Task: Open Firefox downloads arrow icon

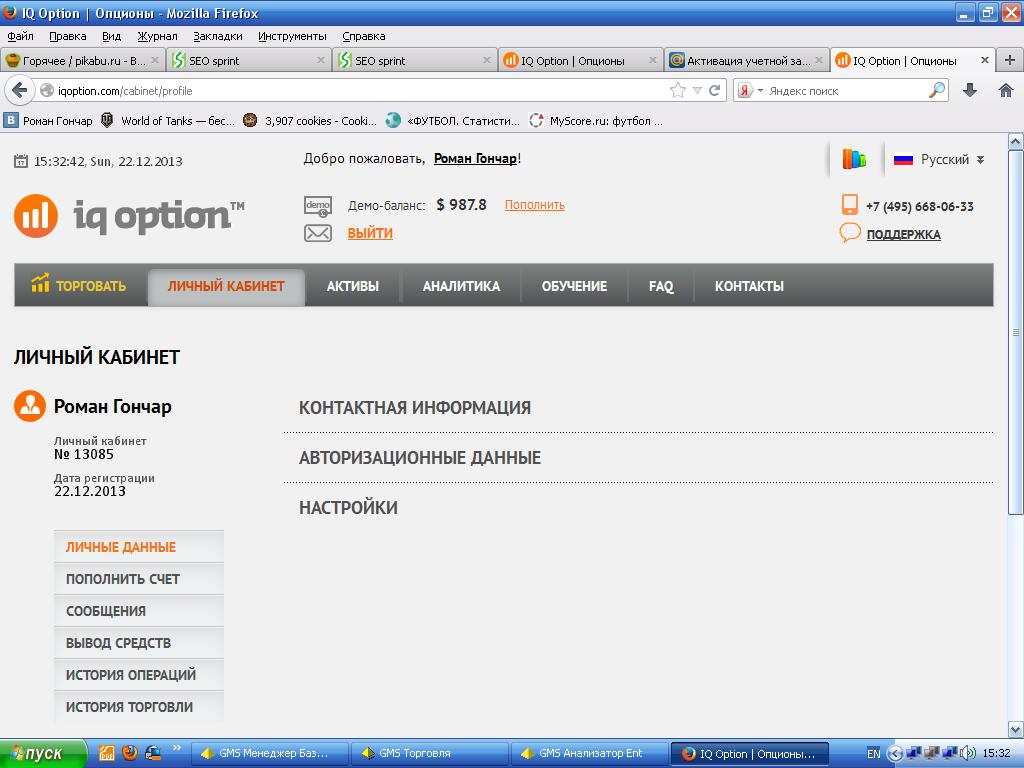Action: [x=970, y=90]
